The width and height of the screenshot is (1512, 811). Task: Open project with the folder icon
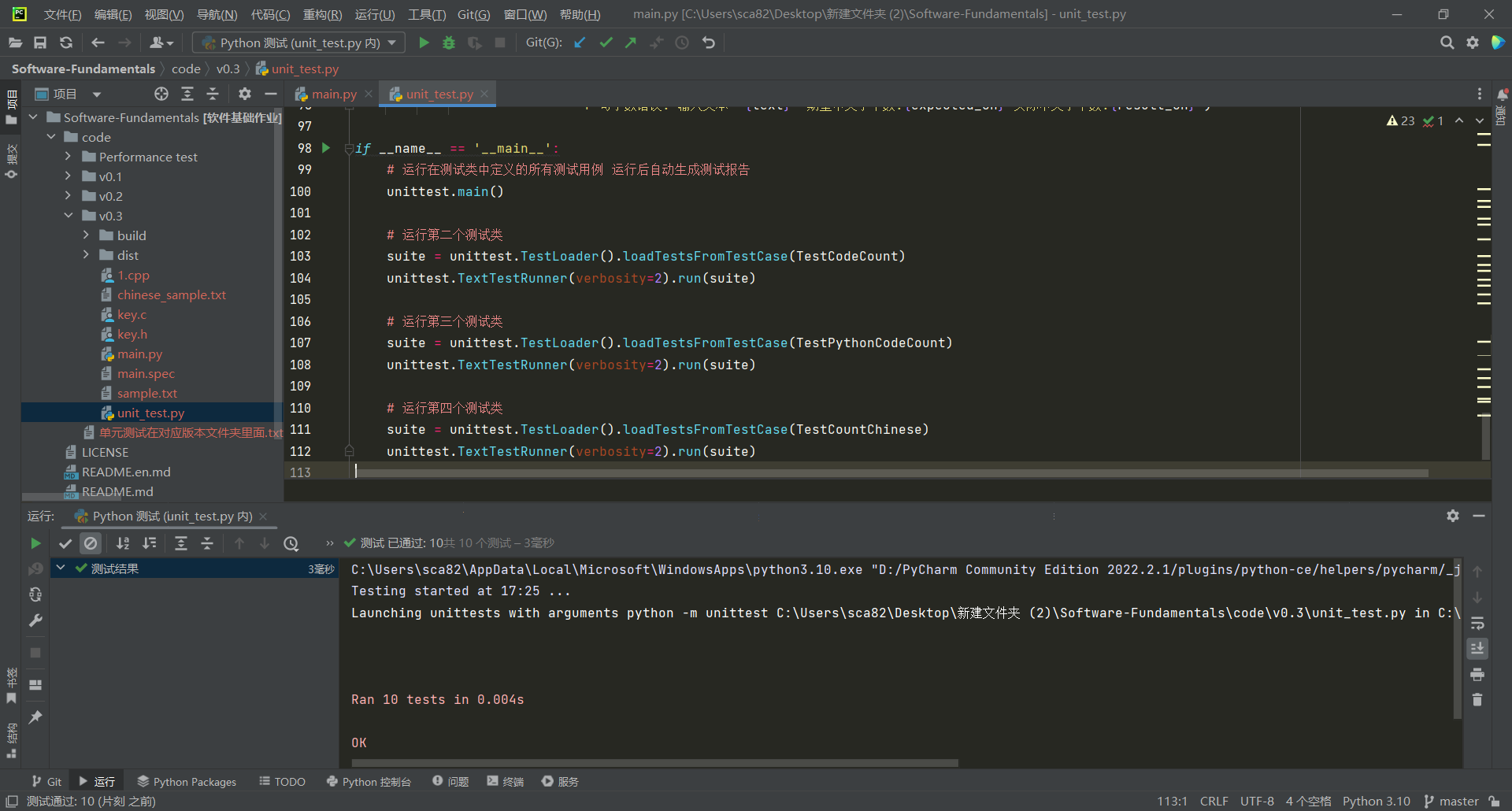(15, 43)
